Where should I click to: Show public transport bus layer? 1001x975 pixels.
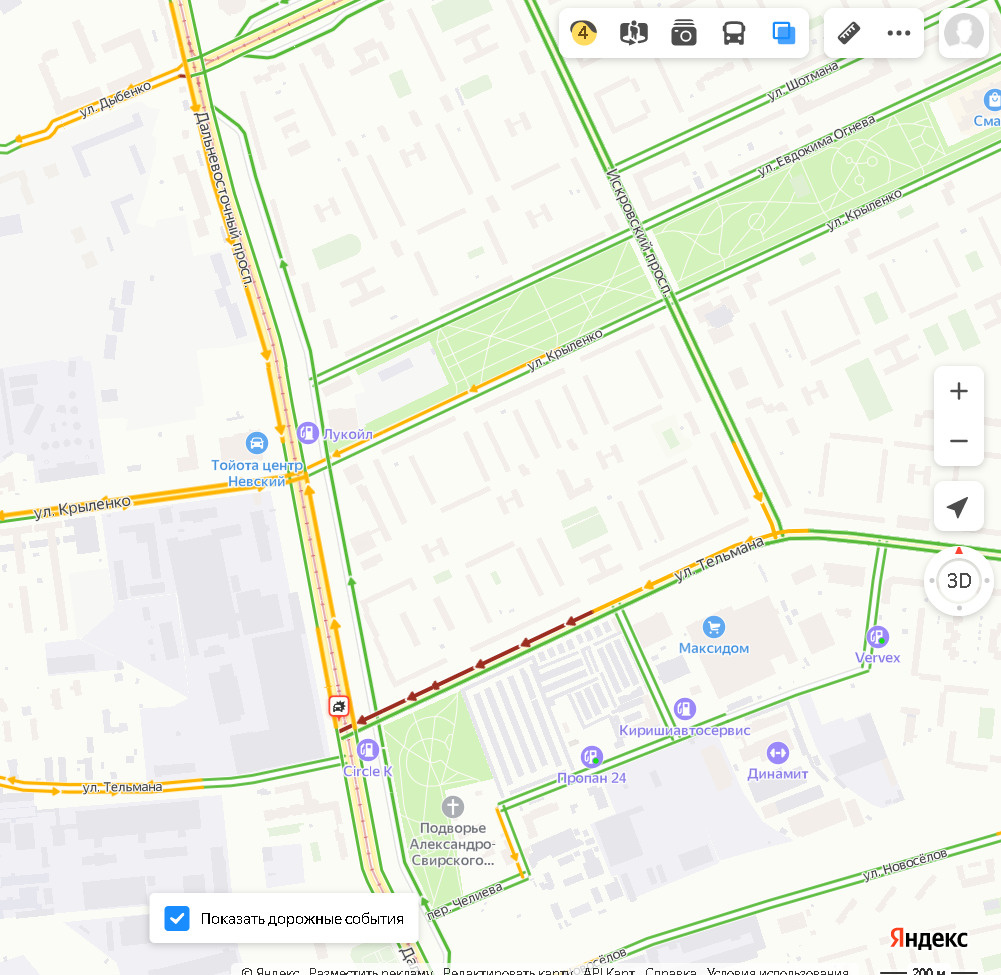734,33
